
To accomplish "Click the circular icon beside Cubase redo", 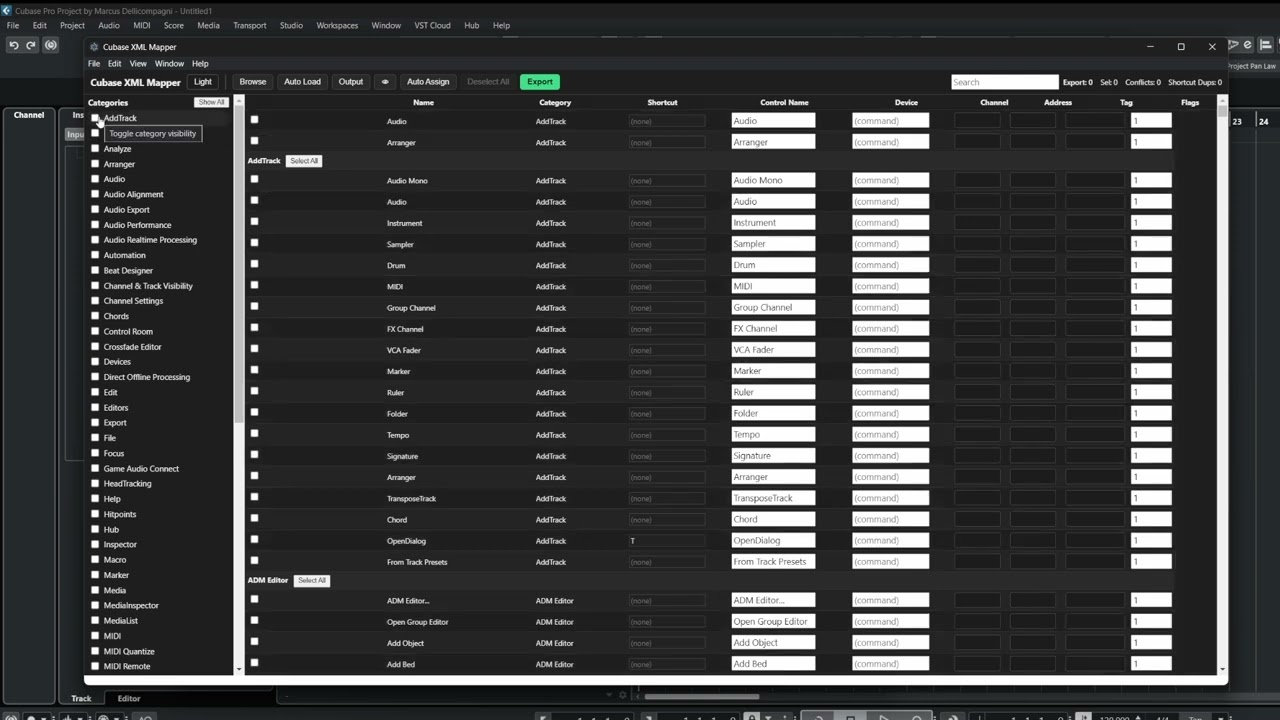I will [x=51, y=45].
